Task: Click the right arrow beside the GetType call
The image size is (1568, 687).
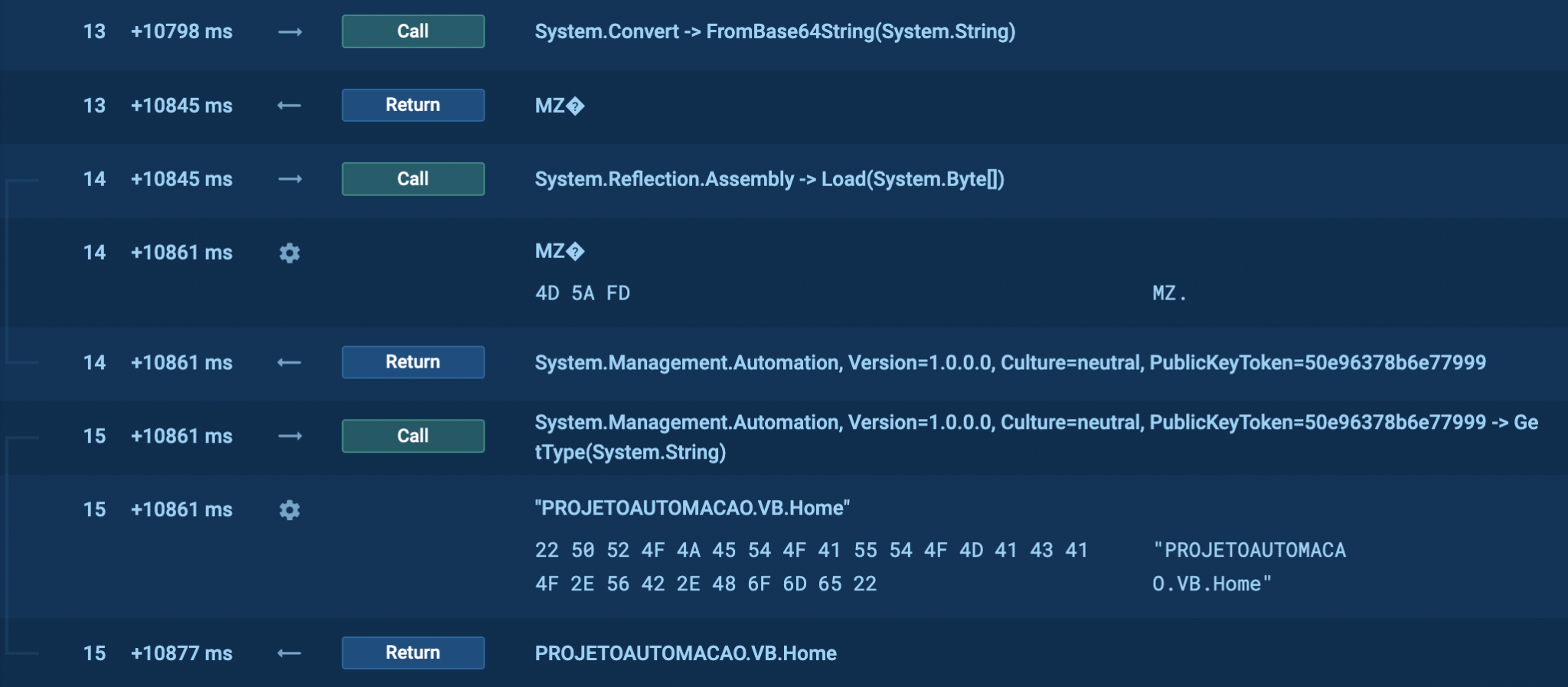Action: tap(289, 437)
